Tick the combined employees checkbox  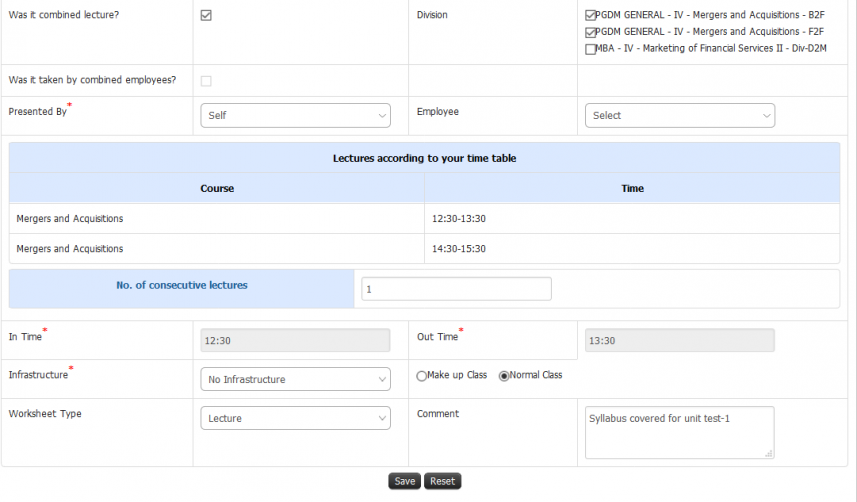pyautogui.click(x=206, y=81)
